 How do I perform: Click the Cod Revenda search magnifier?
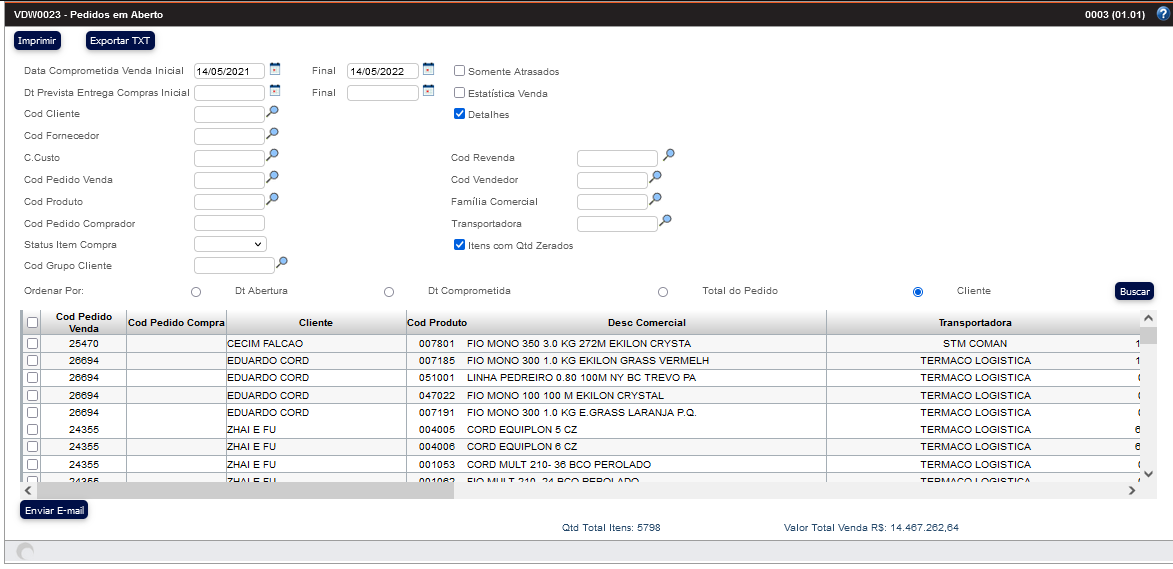click(669, 156)
